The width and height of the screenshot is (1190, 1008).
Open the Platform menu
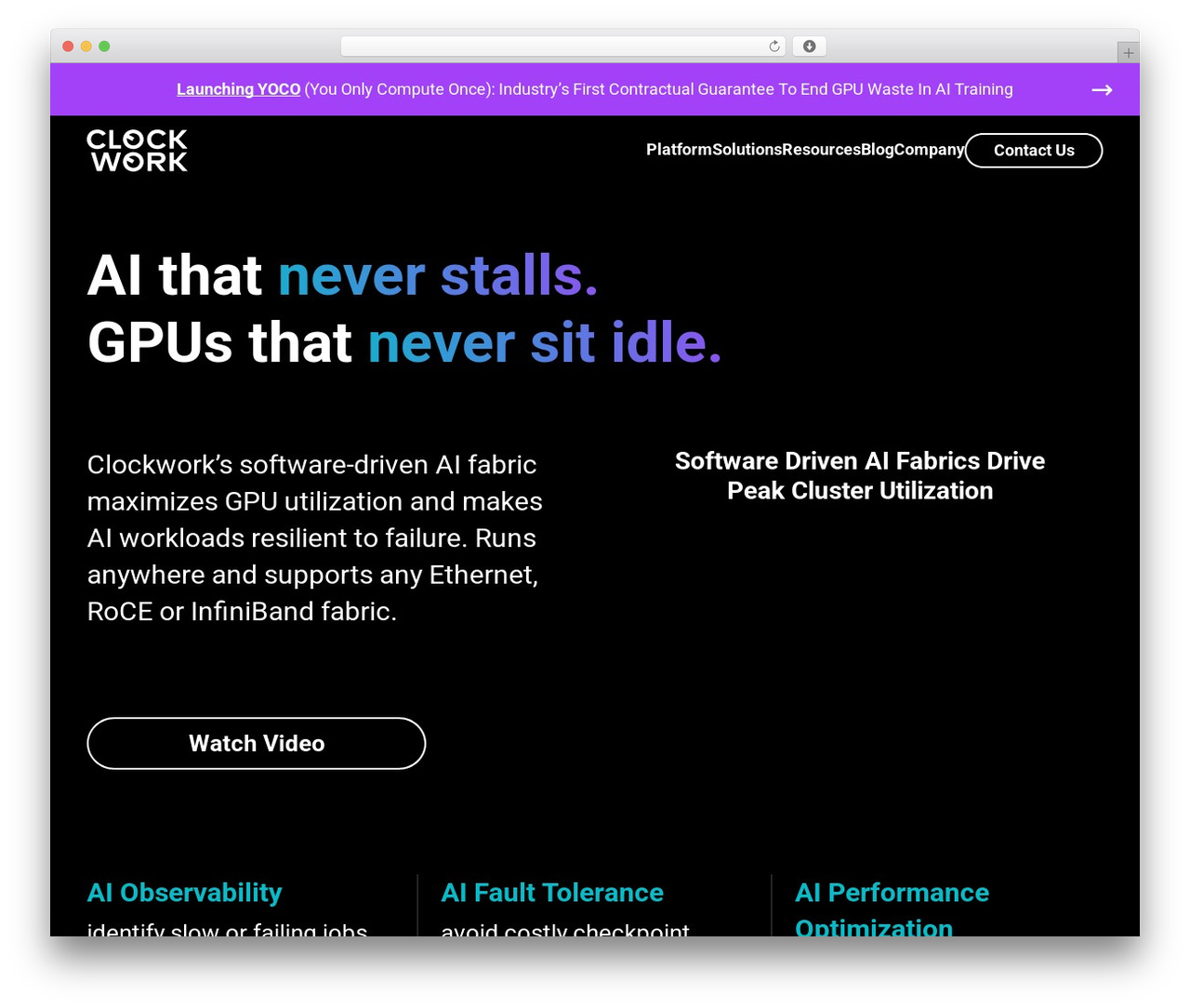pyautogui.click(x=679, y=150)
